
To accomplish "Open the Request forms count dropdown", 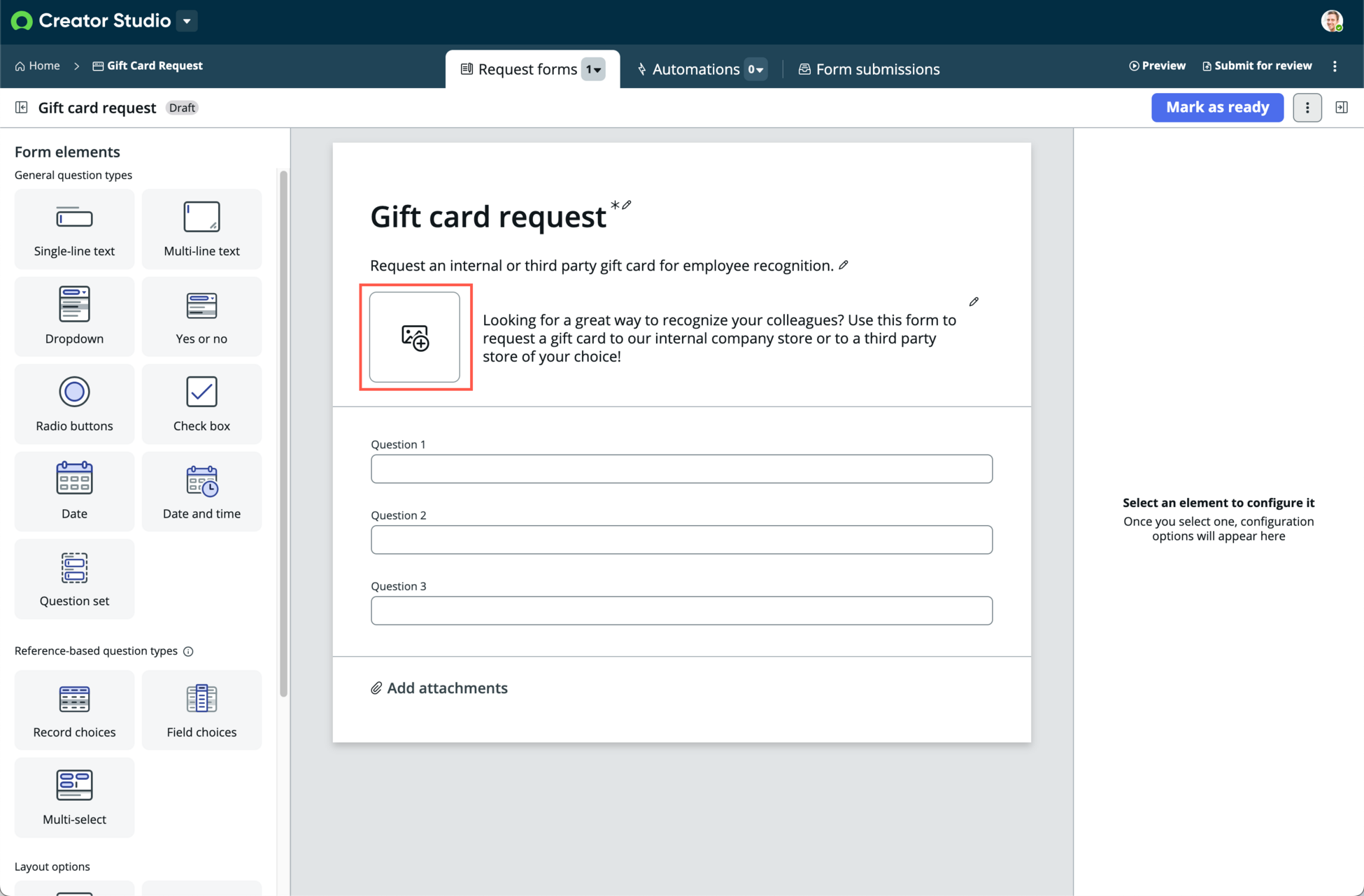I will 593,69.
